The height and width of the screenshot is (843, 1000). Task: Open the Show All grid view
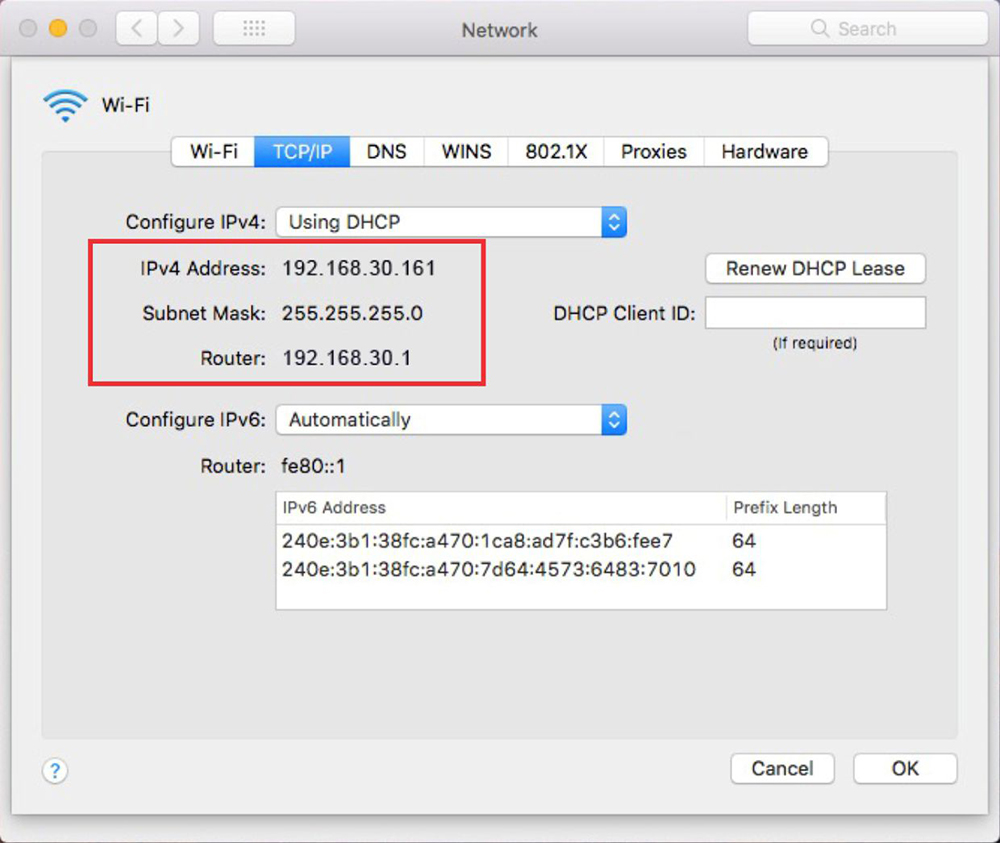coord(253,29)
